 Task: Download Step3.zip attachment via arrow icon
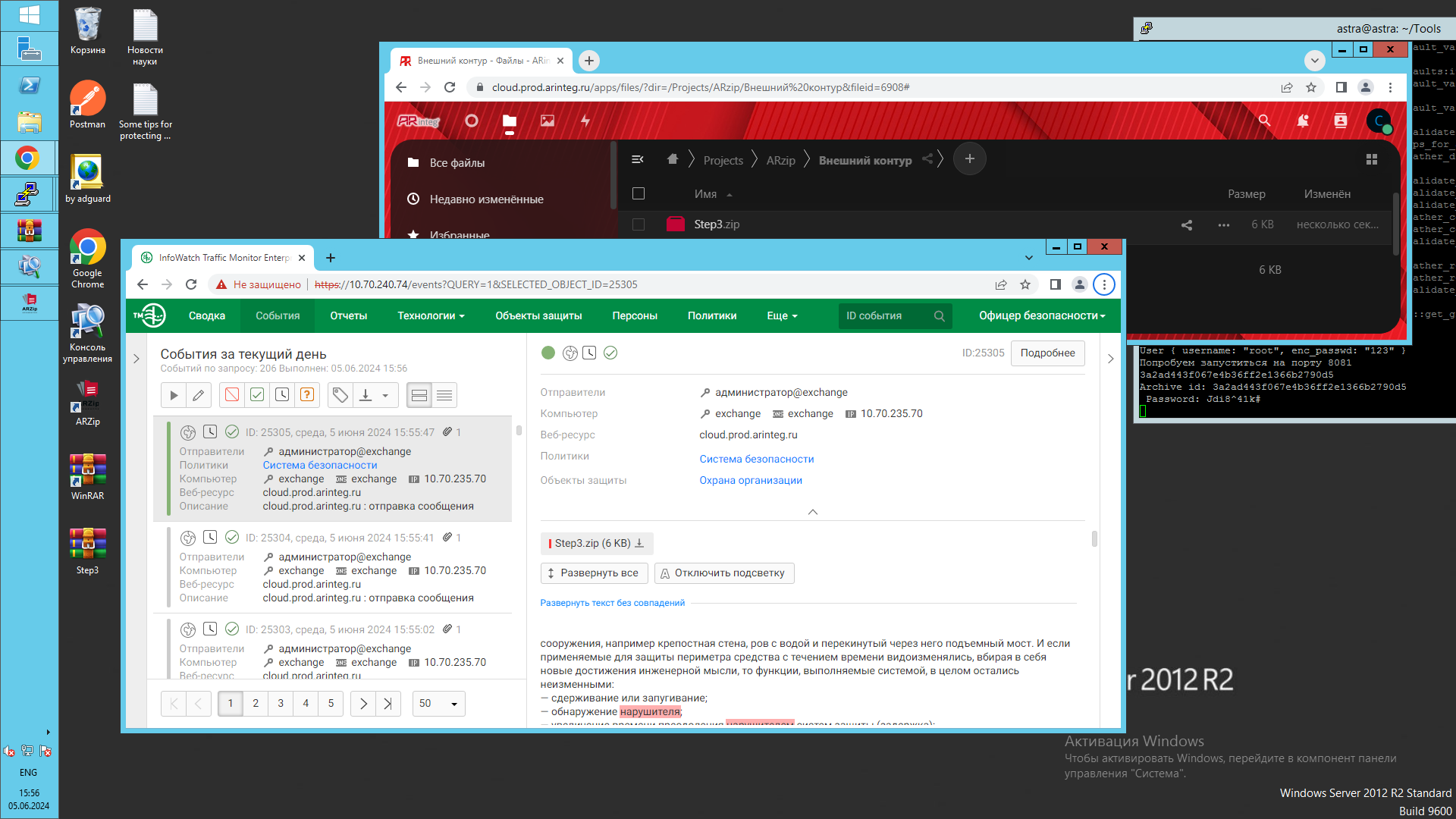(639, 543)
